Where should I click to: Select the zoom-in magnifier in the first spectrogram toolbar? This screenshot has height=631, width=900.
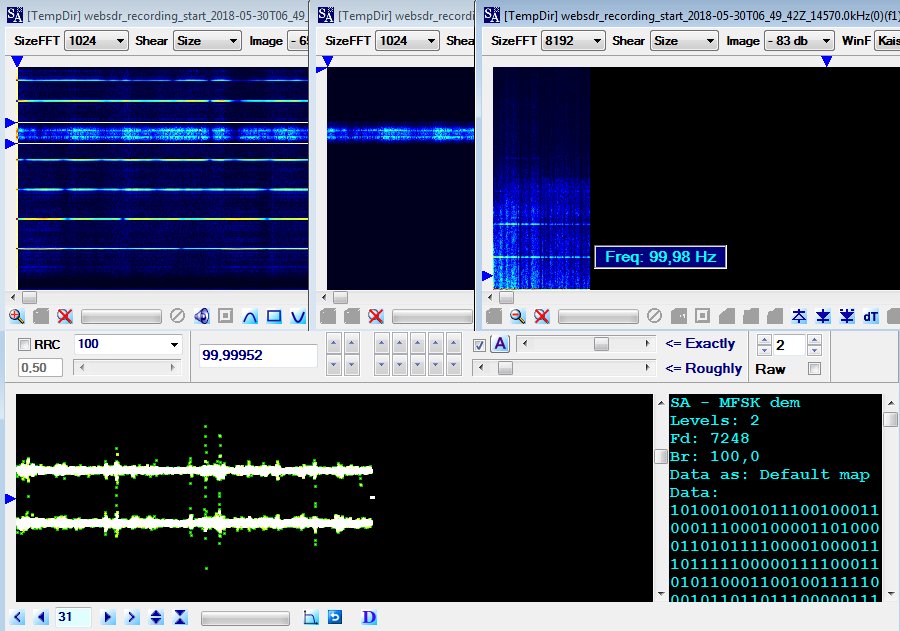pos(14,315)
